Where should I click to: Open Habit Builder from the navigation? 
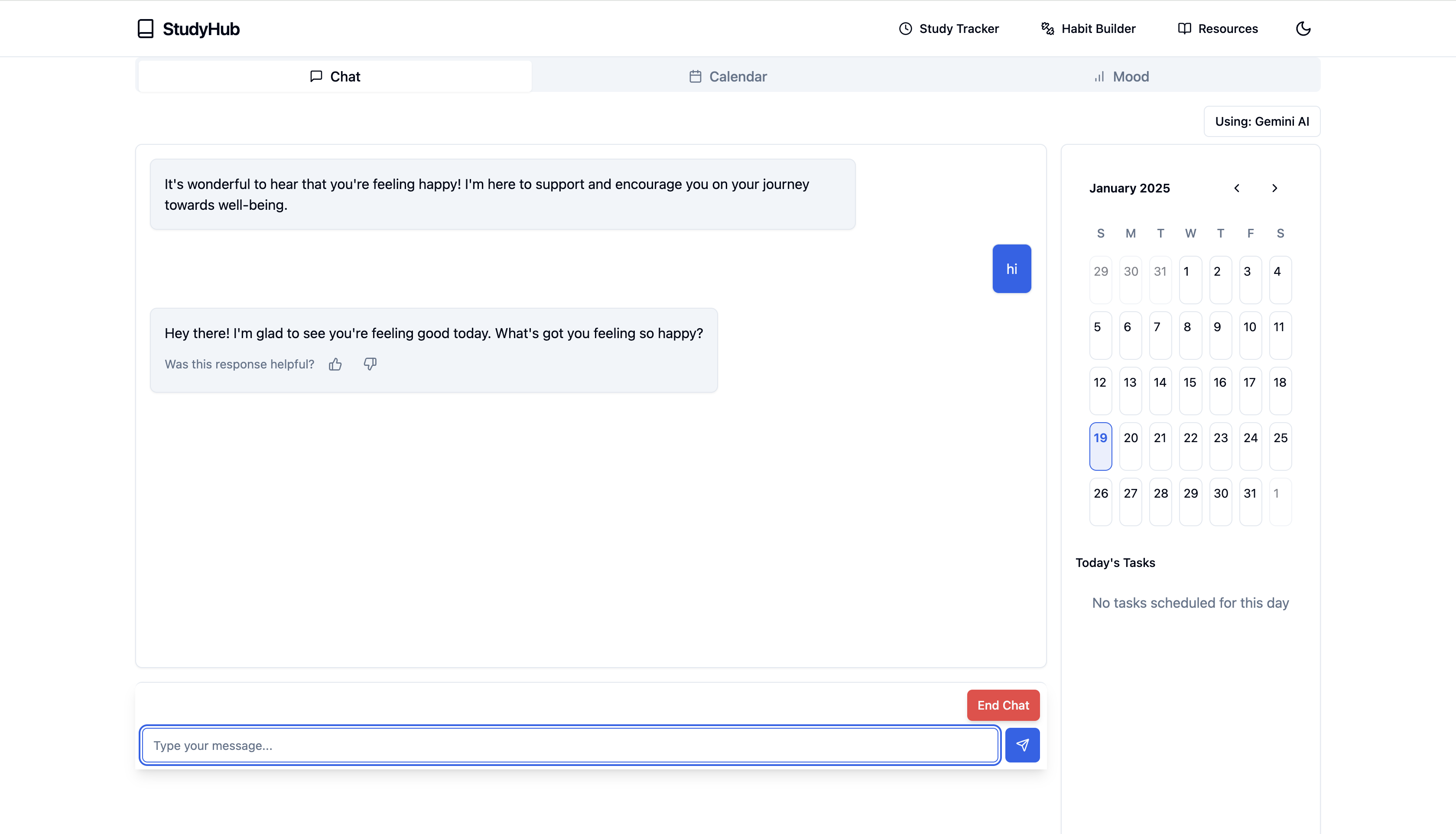click(1088, 29)
